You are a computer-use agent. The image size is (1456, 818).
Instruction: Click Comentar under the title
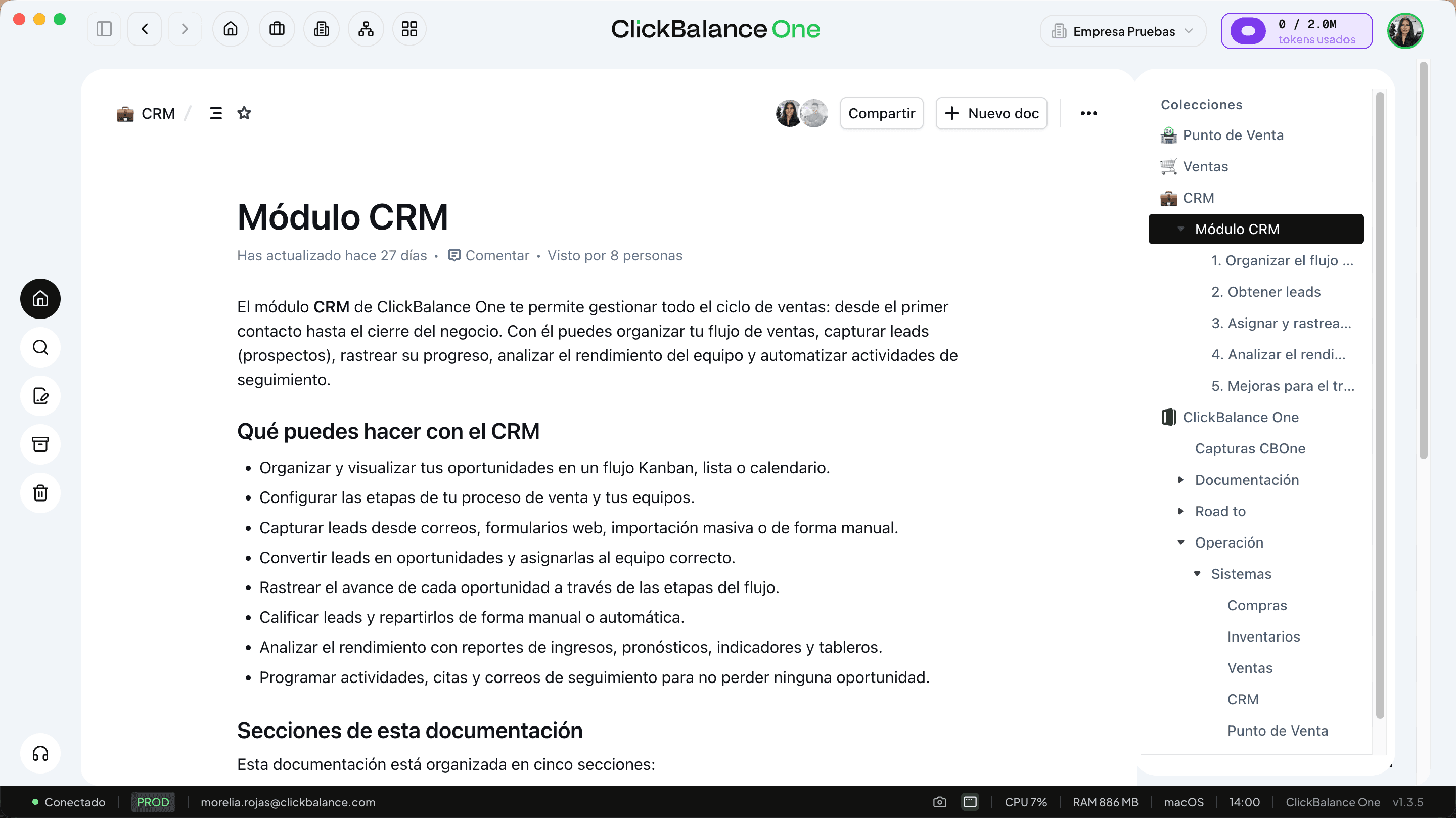[489, 255]
